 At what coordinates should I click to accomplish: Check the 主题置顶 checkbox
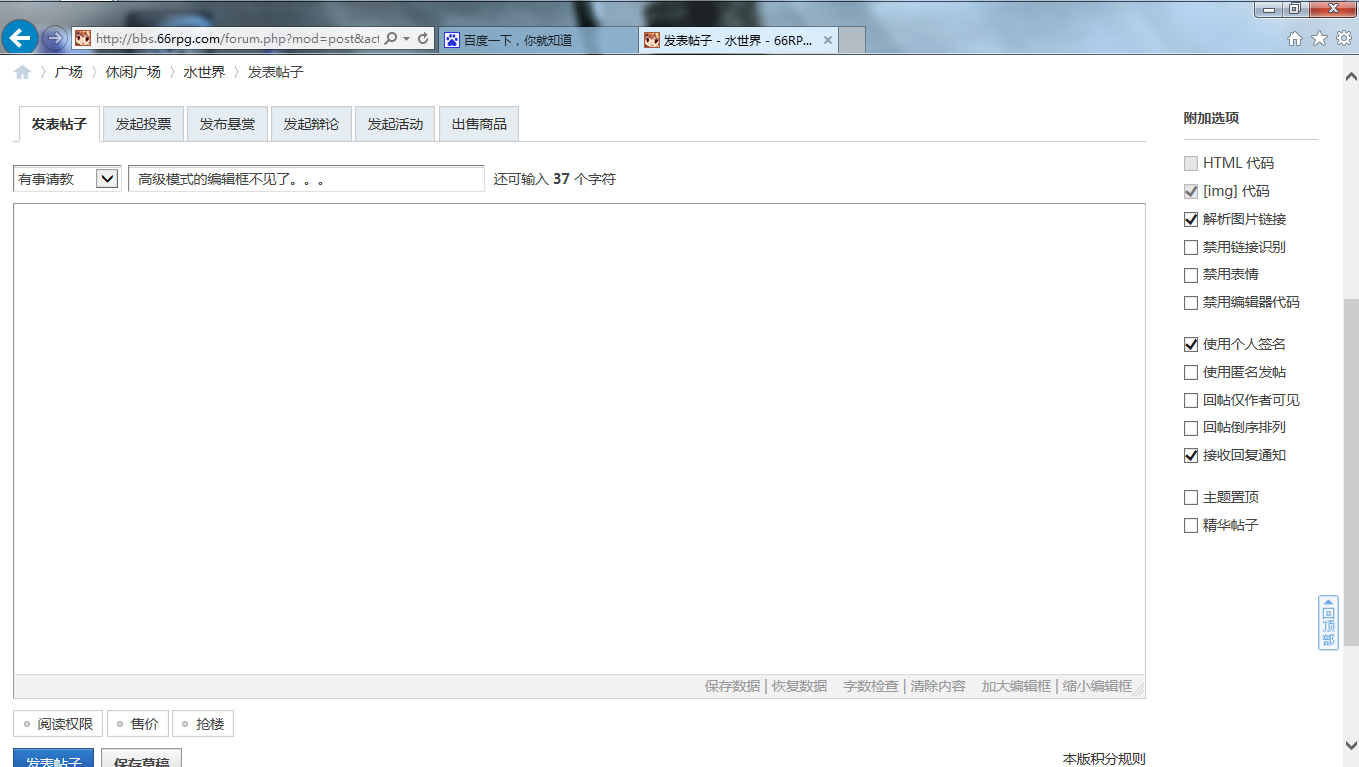click(1190, 497)
